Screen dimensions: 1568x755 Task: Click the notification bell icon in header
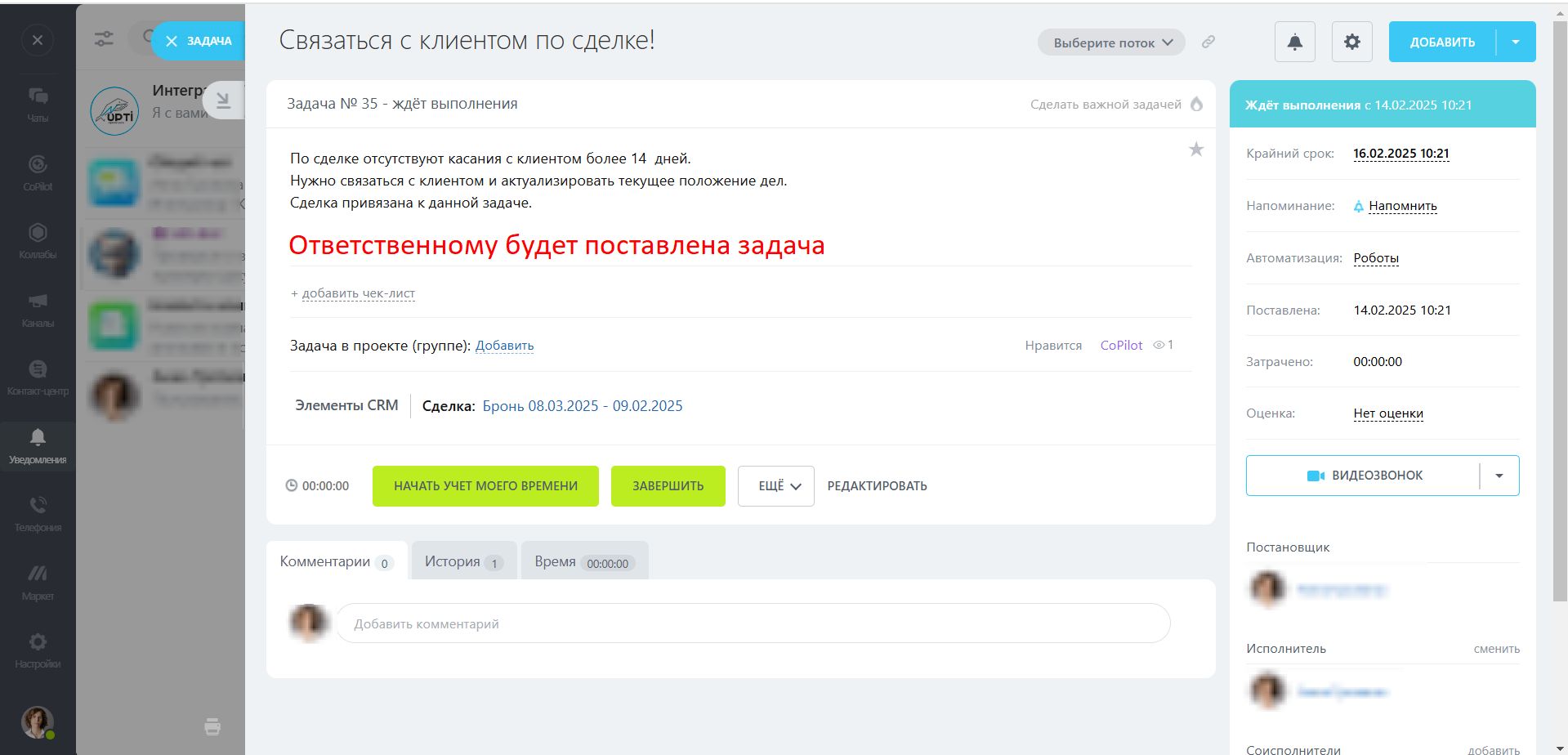(x=1294, y=42)
